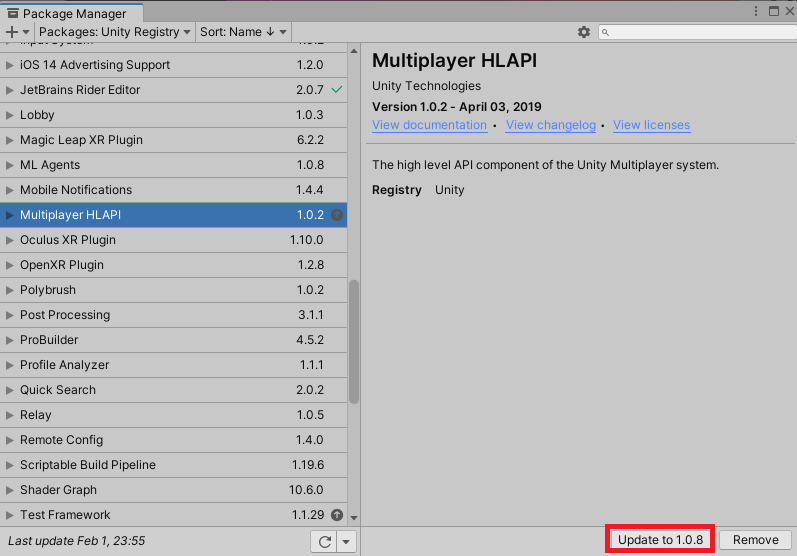Expand the ML Agents package arrow
Viewport: 797px width, 556px height.
[x=9, y=165]
